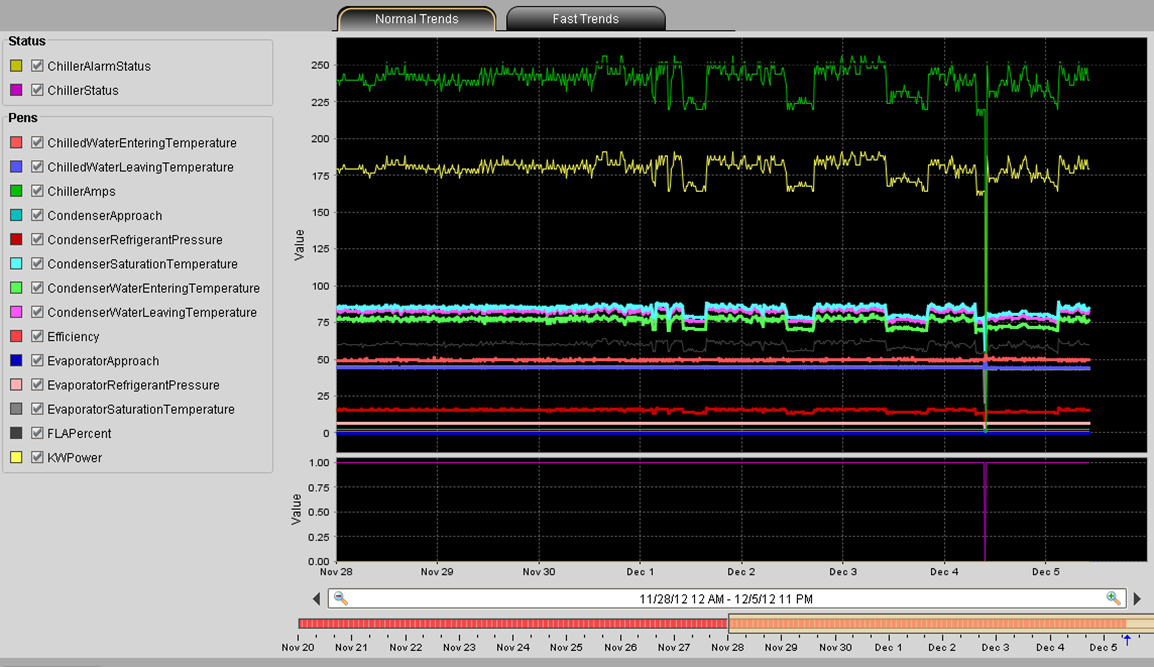The width and height of the screenshot is (1154, 667).
Task: Click the green ChillerAmps color swatch
Action: (x=16, y=192)
